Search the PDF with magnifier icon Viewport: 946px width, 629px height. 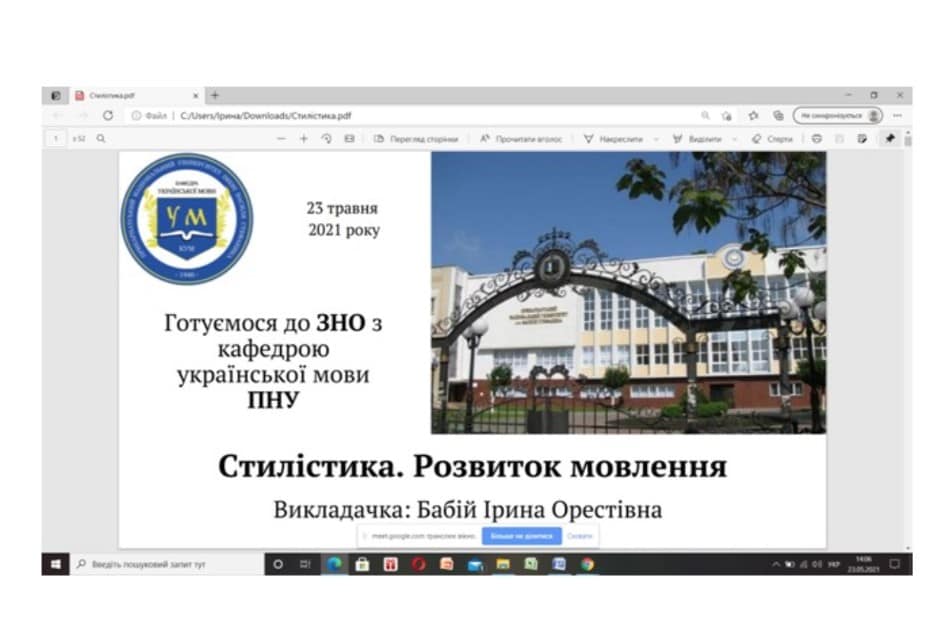[101, 139]
